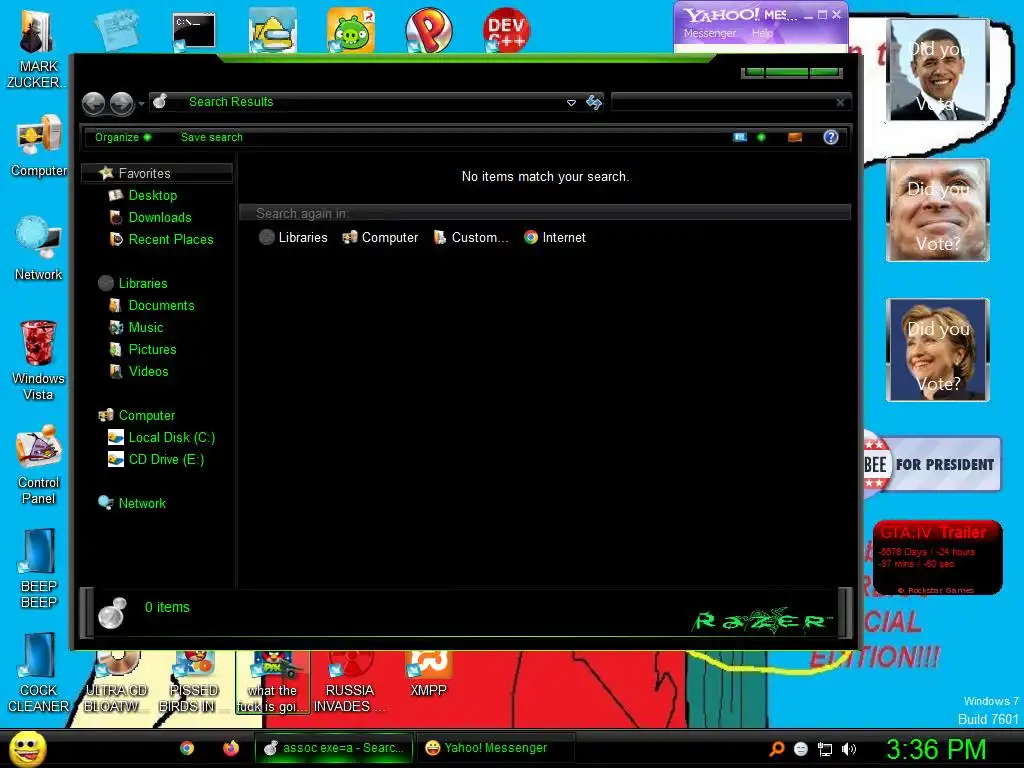Click the GTA:IV Trailer countdown gadget
Viewport: 1024px width, 768px height.
click(937, 557)
